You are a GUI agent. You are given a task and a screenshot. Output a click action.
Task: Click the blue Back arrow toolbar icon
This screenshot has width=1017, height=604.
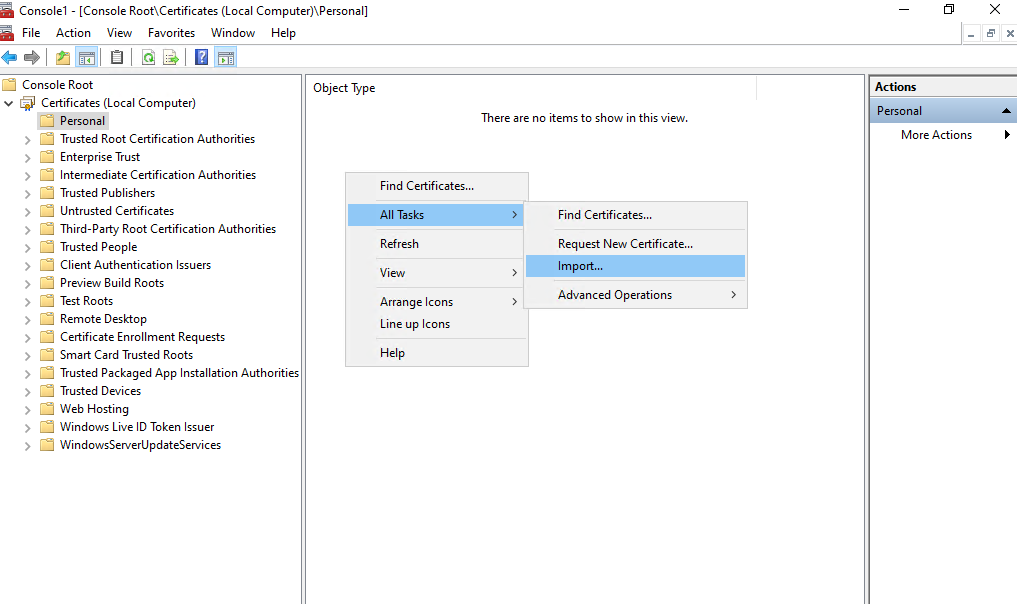coord(9,58)
